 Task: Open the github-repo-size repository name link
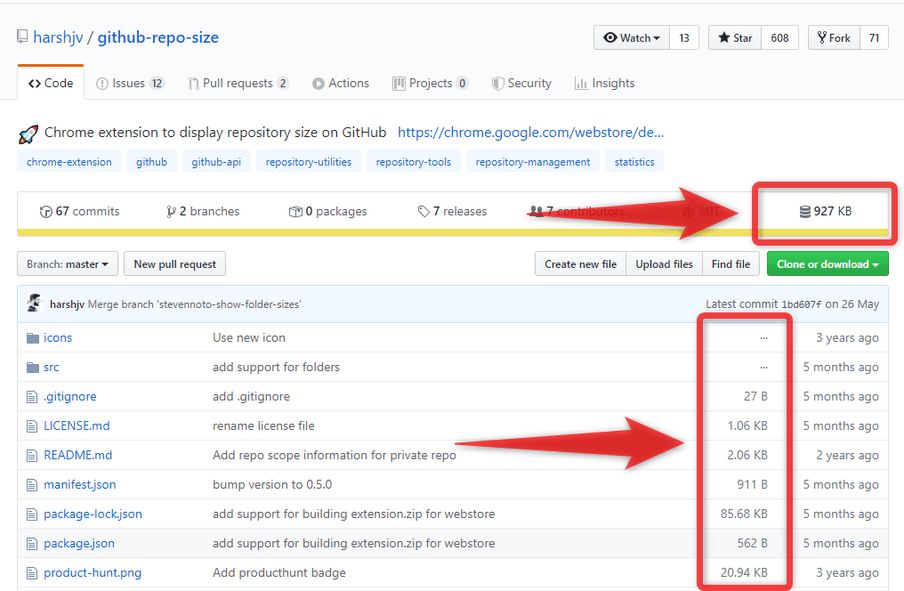158,37
